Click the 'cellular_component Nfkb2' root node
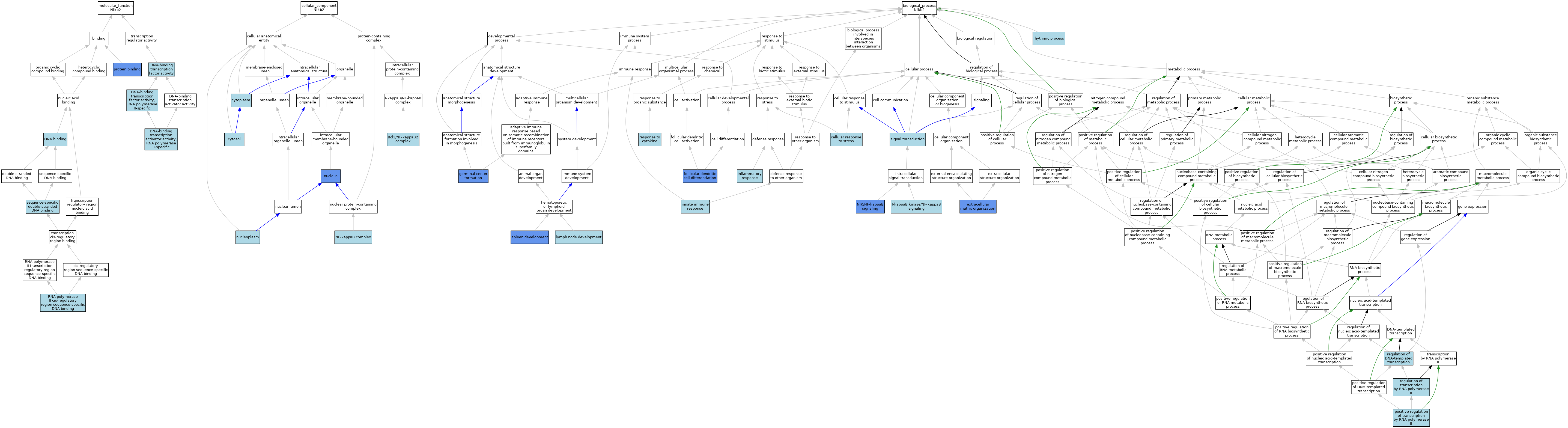The width and height of the screenshot is (1568, 428). tap(318, 8)
